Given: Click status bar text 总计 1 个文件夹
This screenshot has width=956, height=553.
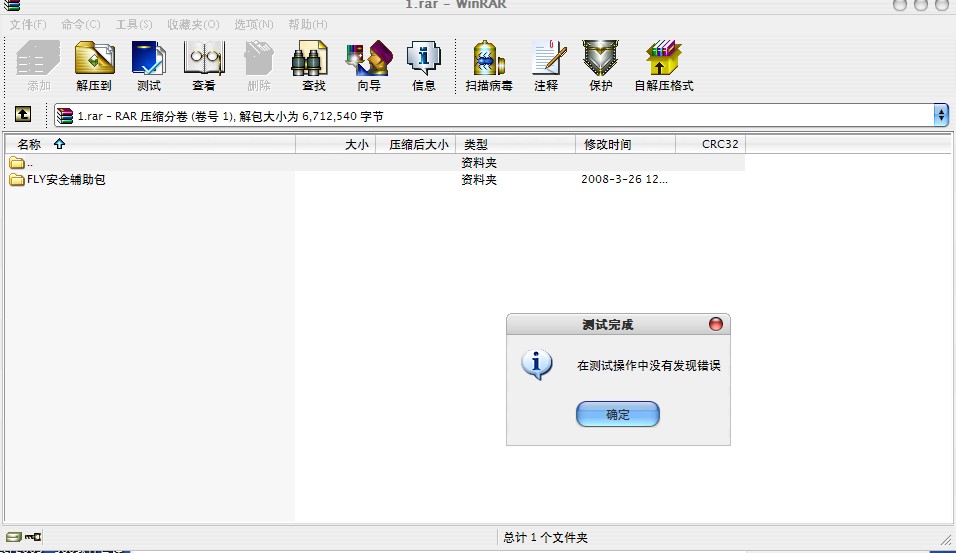Looking at the screenshot, I should pyautogui.click(x=545, y=537).
